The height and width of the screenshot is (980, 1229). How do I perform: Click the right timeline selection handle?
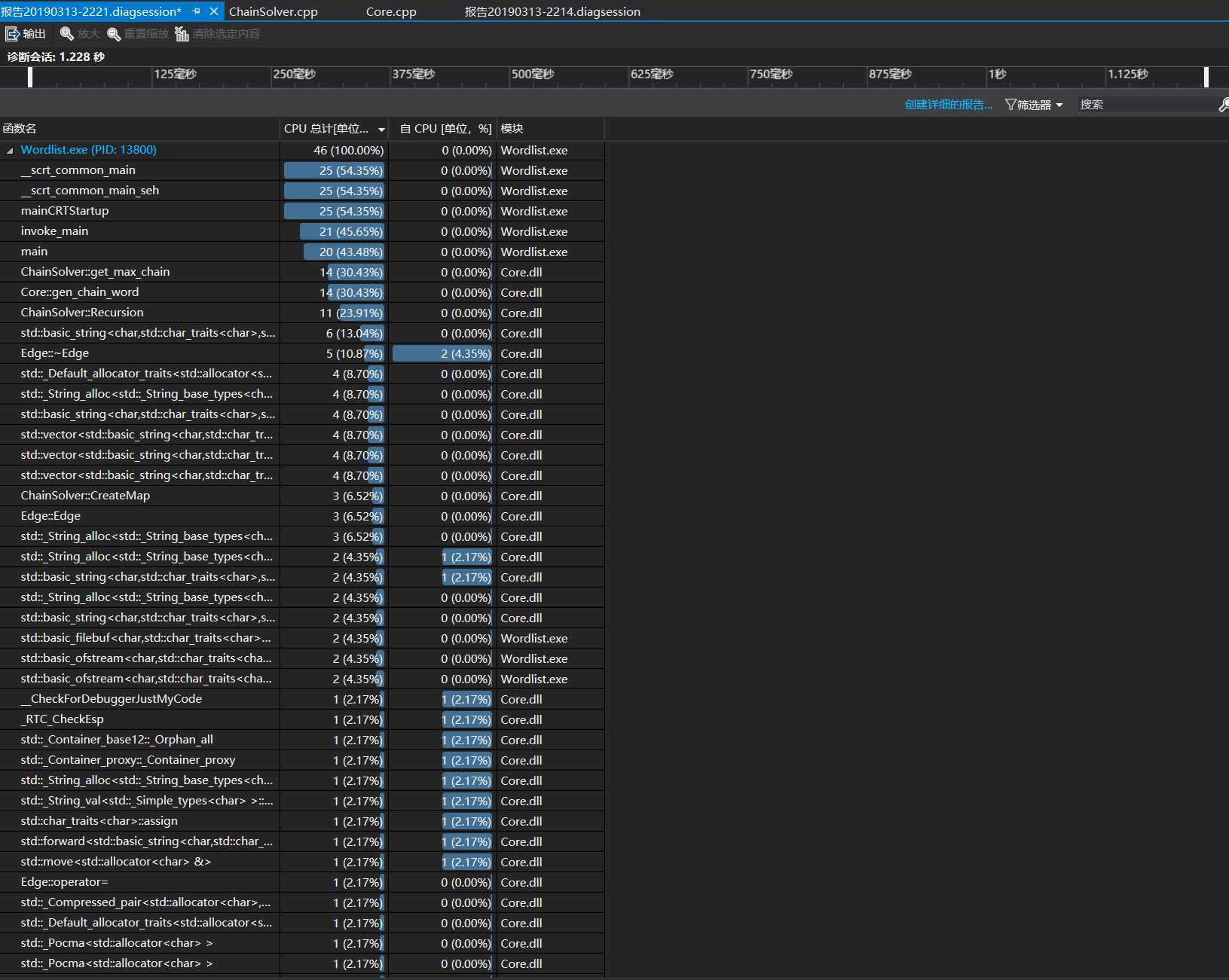point(1206,76)
